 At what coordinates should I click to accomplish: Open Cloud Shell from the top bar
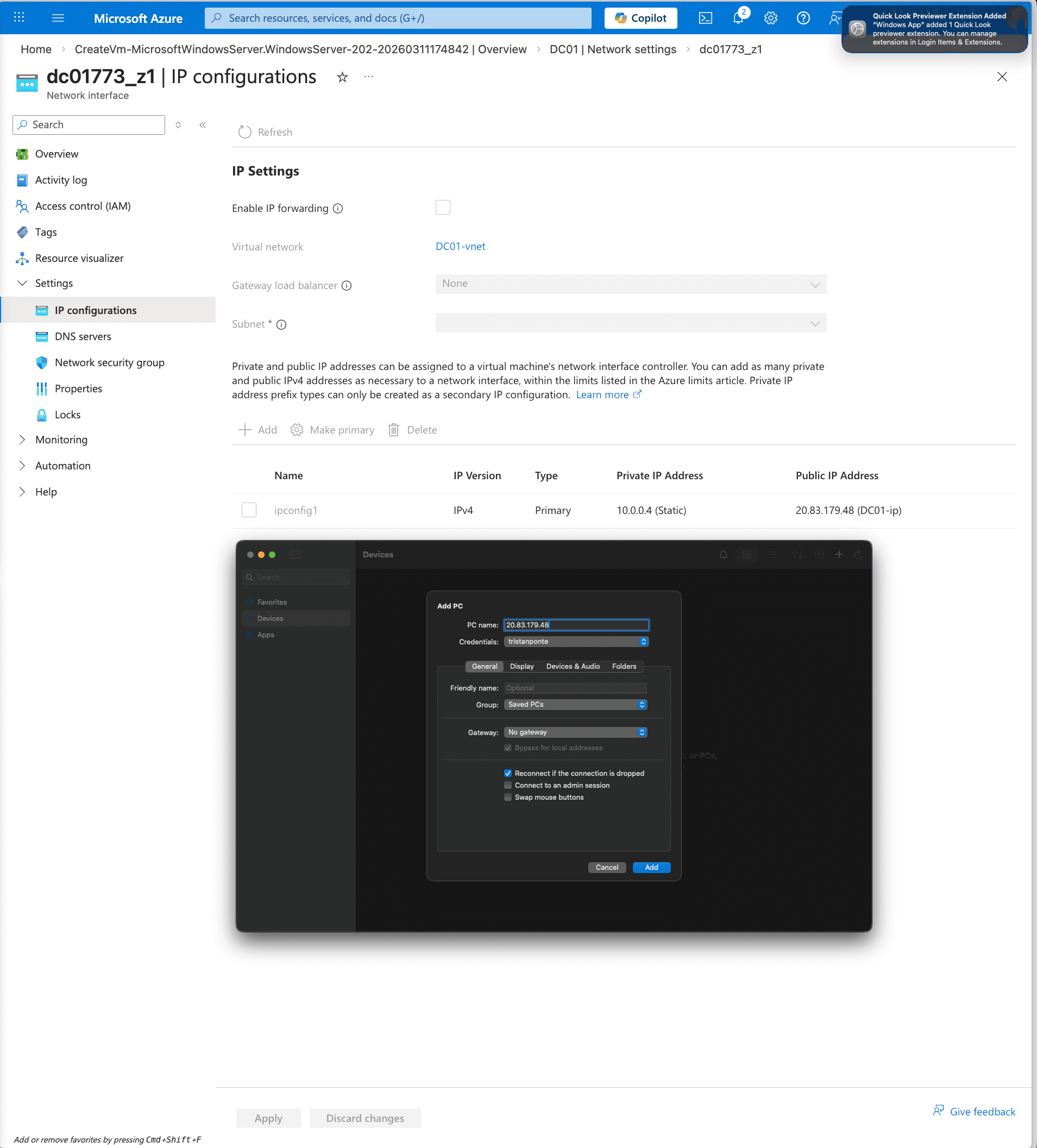(705, 17)
